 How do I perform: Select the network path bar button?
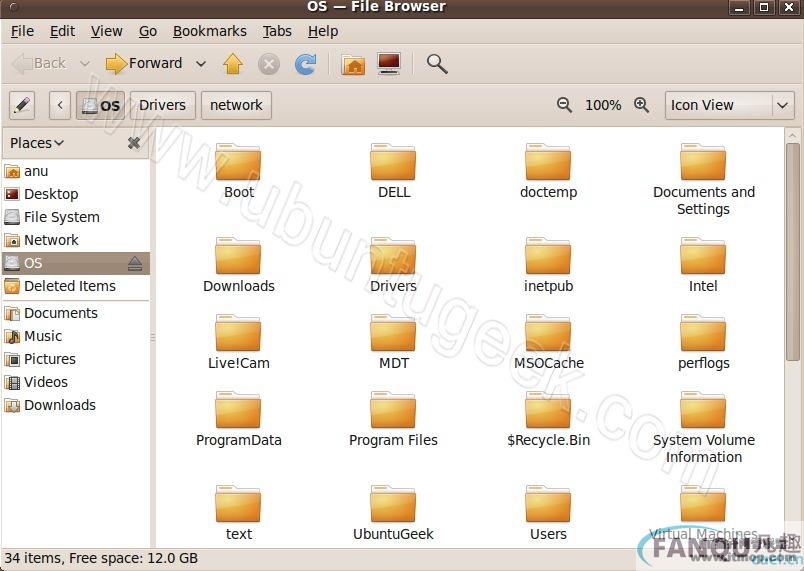(236, 106)
